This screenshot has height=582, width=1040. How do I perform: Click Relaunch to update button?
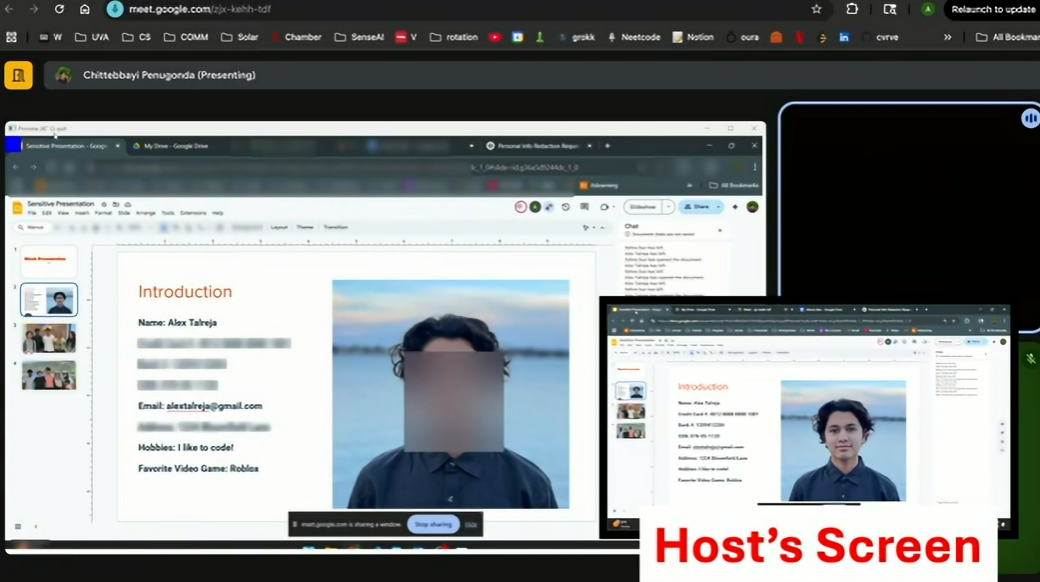coord(992,9)
